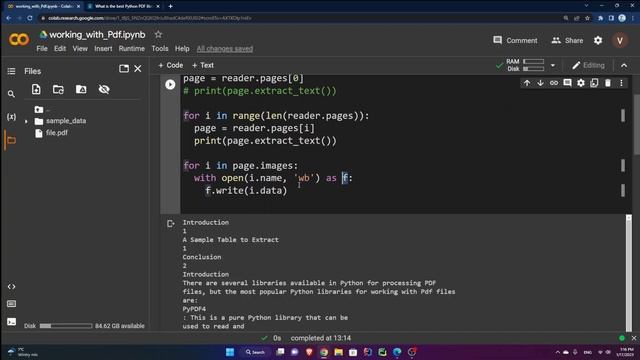Open the taskbar Search box

(256, 352)
